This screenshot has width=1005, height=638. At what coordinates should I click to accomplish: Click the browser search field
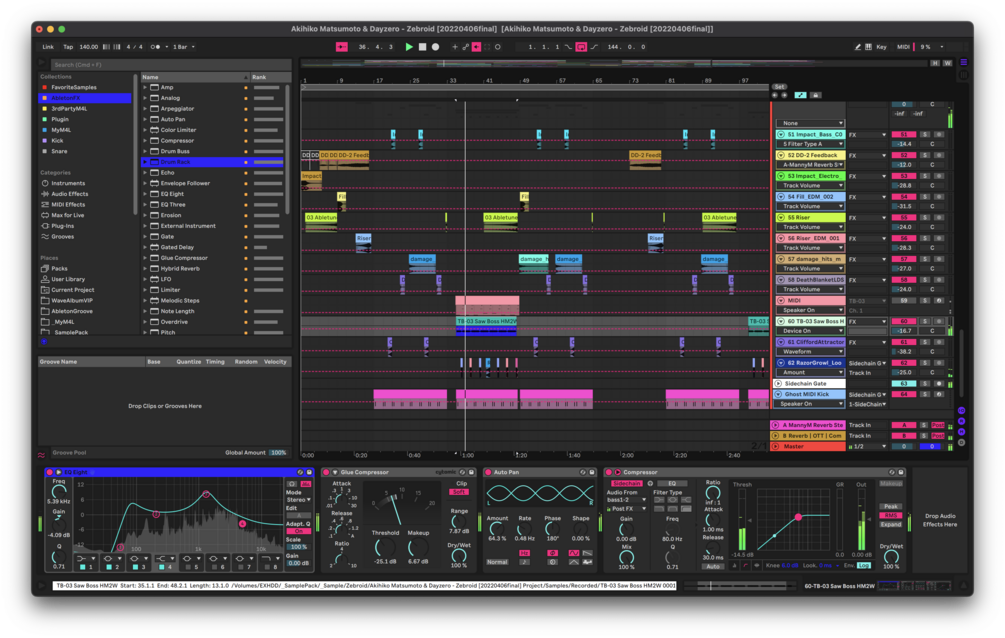pyautogui.click(x=170, y=64)
